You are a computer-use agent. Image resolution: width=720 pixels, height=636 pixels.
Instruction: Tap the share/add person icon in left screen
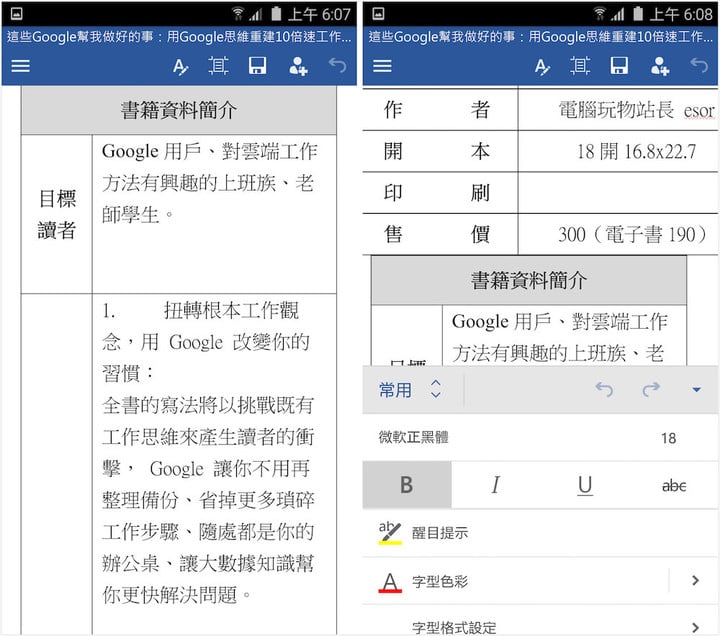(298, 66)
